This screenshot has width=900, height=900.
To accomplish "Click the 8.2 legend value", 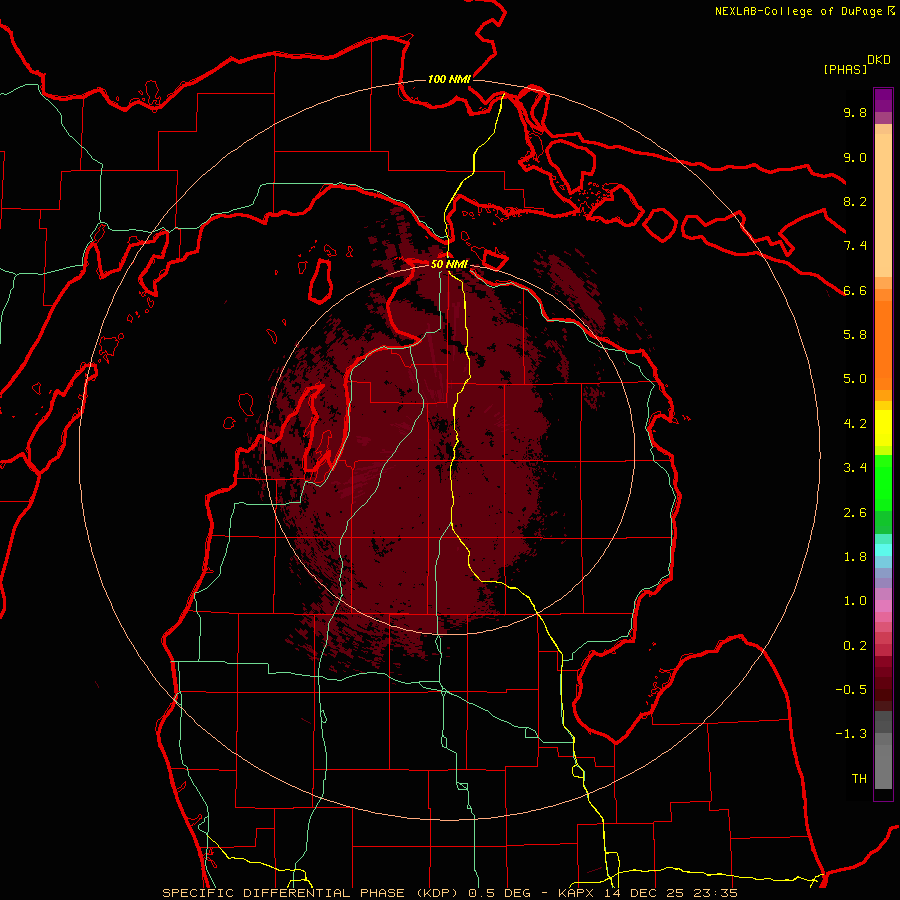I will coord(855,201).
